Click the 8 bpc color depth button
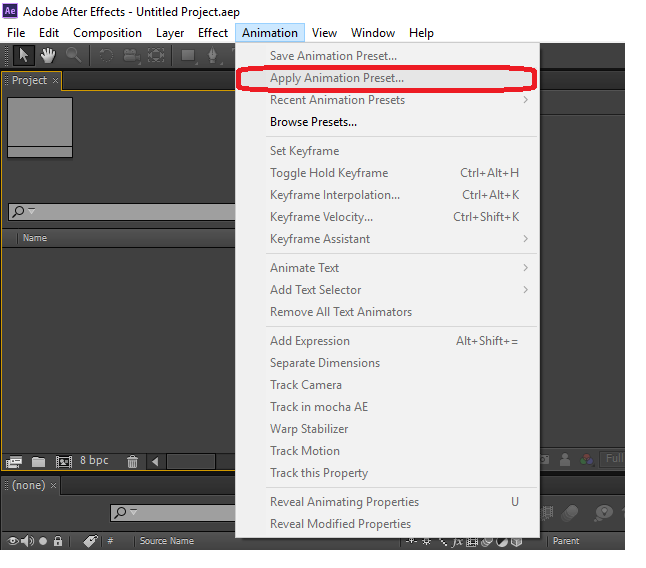 tap(94, 460)
